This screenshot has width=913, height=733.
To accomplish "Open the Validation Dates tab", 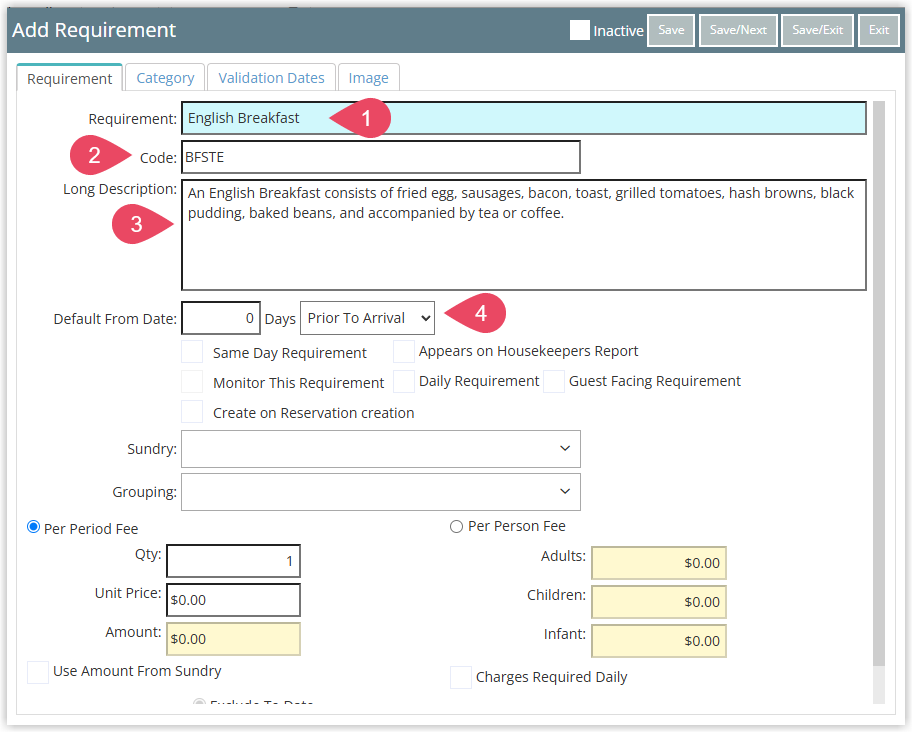I will point(271,78).
